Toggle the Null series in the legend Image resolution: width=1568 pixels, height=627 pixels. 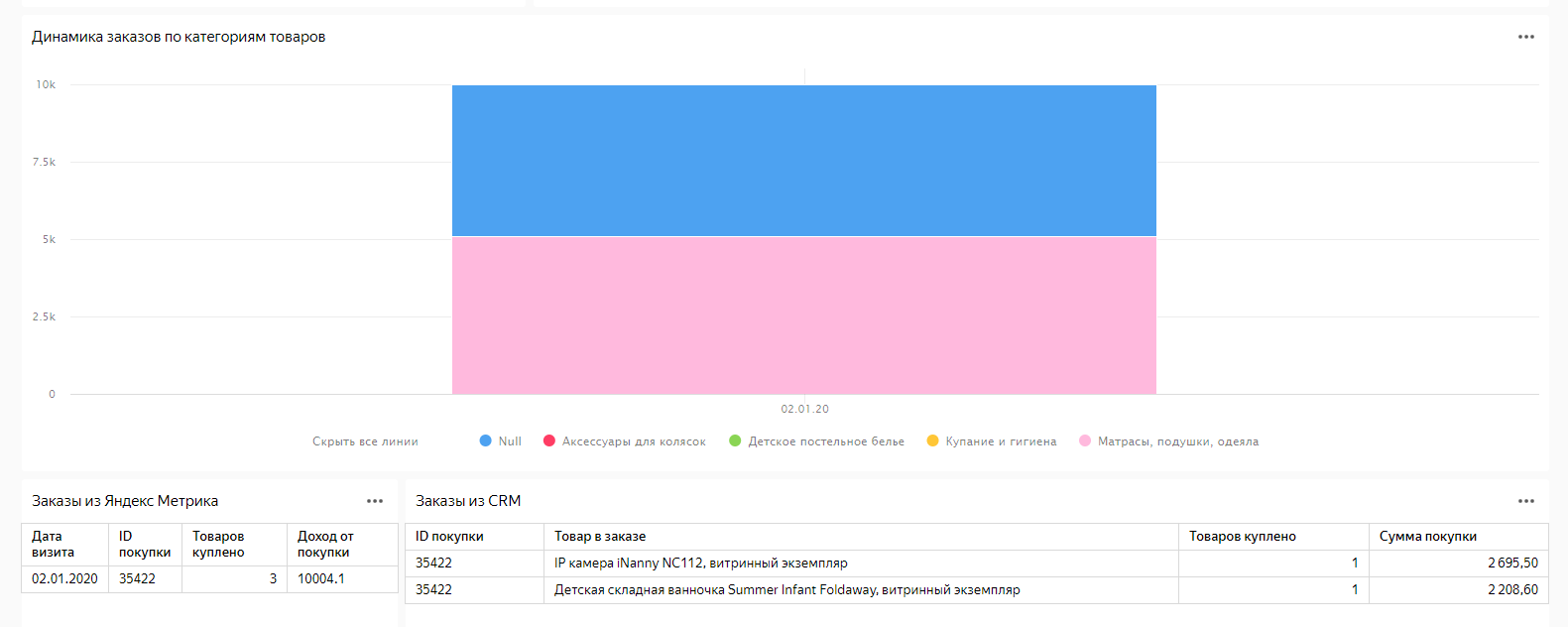(500, 441)
